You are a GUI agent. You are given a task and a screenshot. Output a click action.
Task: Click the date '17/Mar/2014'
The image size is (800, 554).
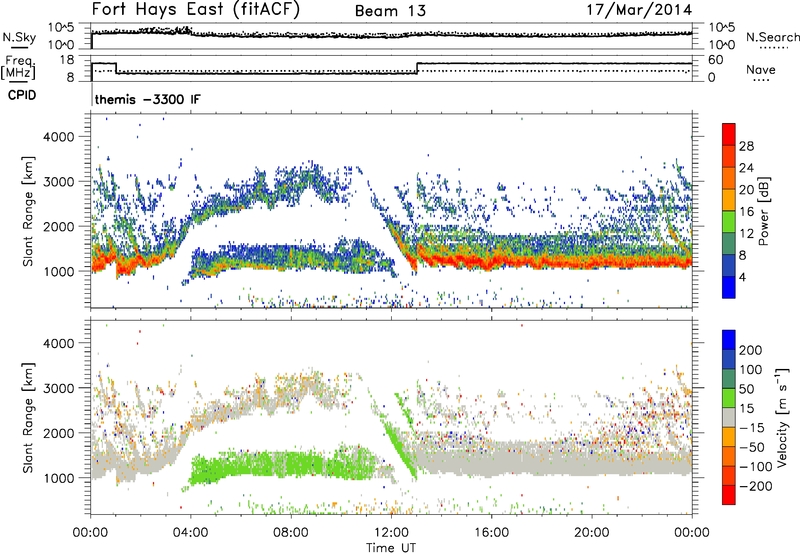click(639, 10)
